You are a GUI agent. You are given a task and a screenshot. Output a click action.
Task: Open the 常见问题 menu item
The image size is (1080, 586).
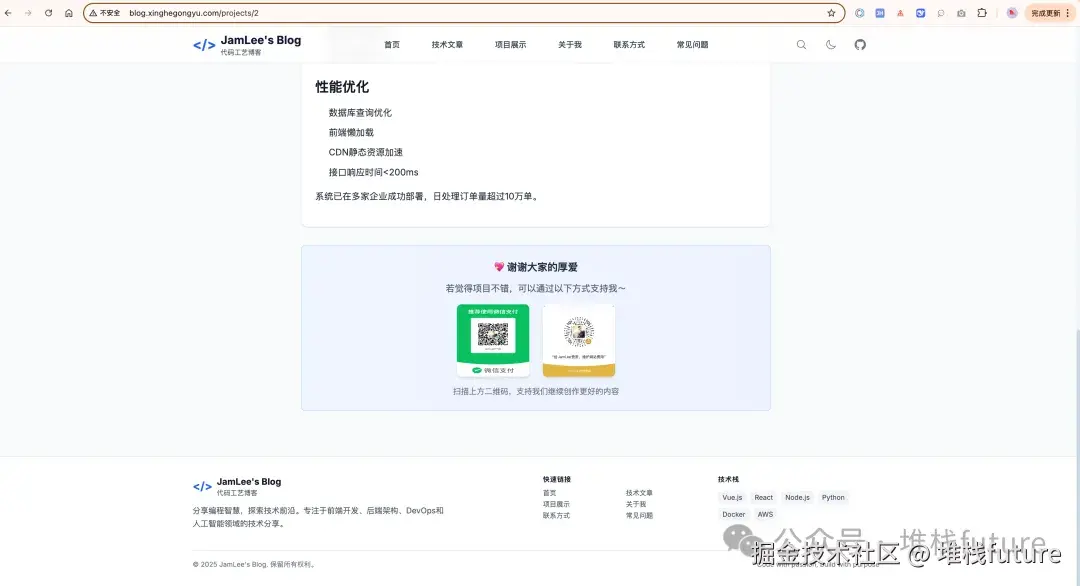tap(691, 44)
